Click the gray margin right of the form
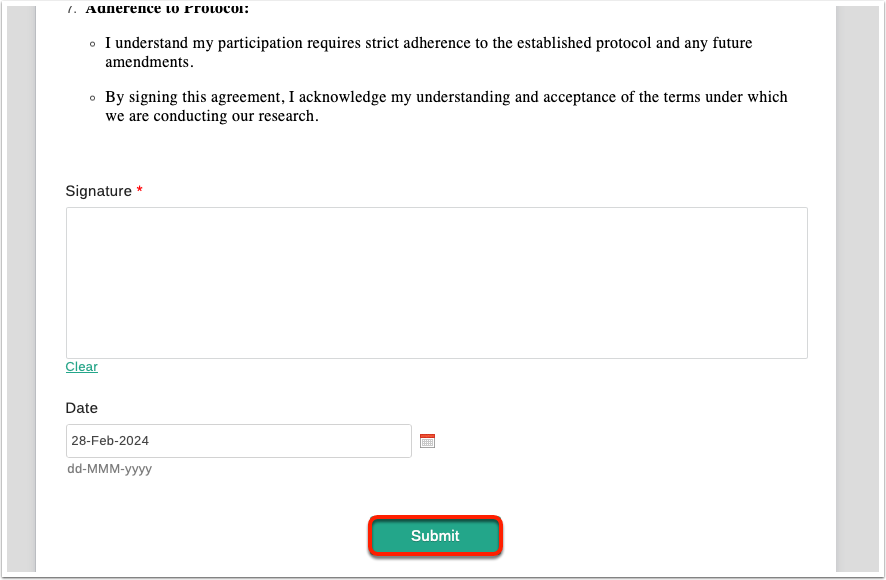The height and width of the screenshot is (580, 886). (857, 288)
